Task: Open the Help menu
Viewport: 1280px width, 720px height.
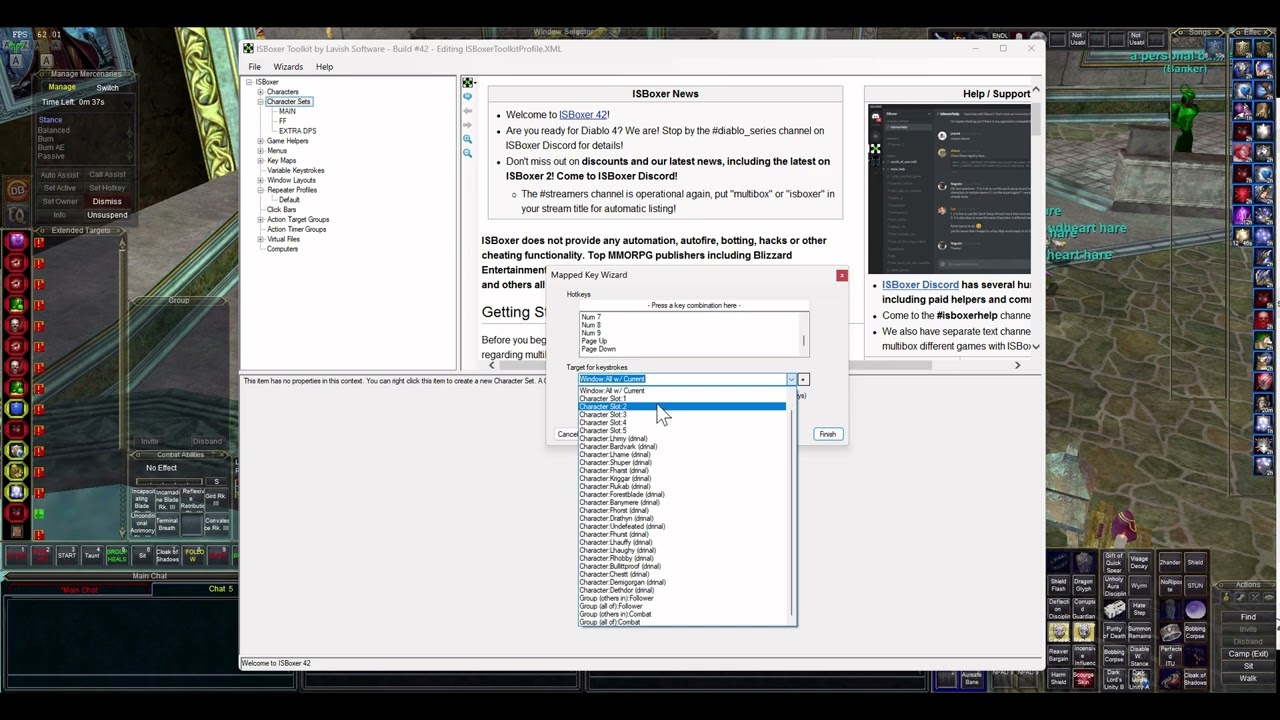Action: (x=324, y=67)
